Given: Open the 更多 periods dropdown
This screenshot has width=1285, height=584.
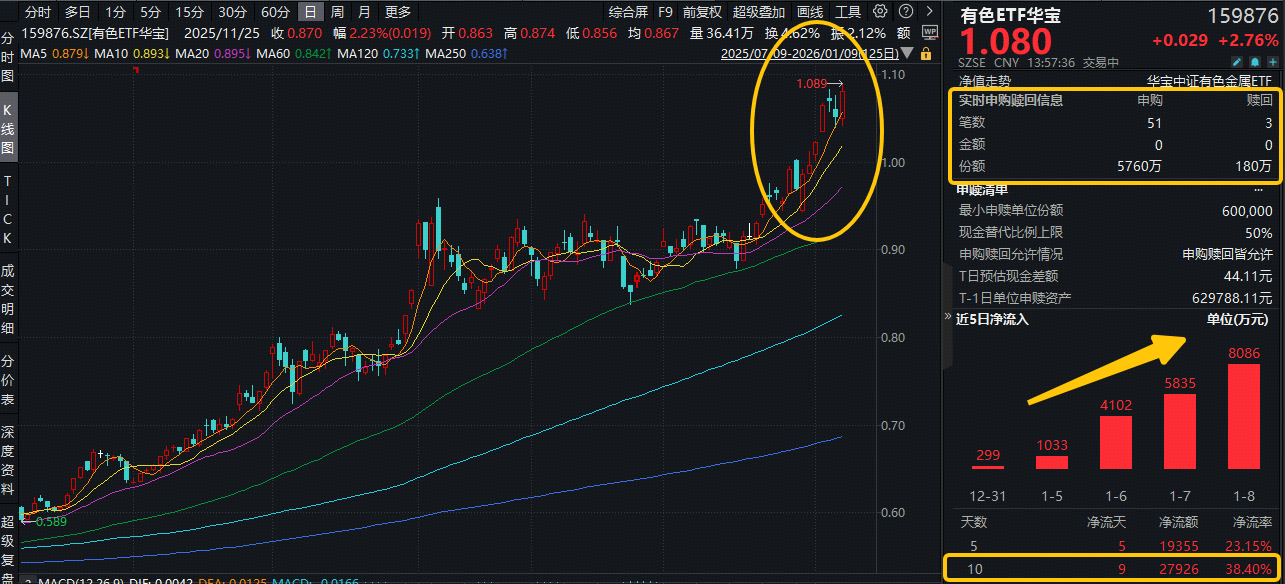Looking at the screenshot, I should [397, 12].
